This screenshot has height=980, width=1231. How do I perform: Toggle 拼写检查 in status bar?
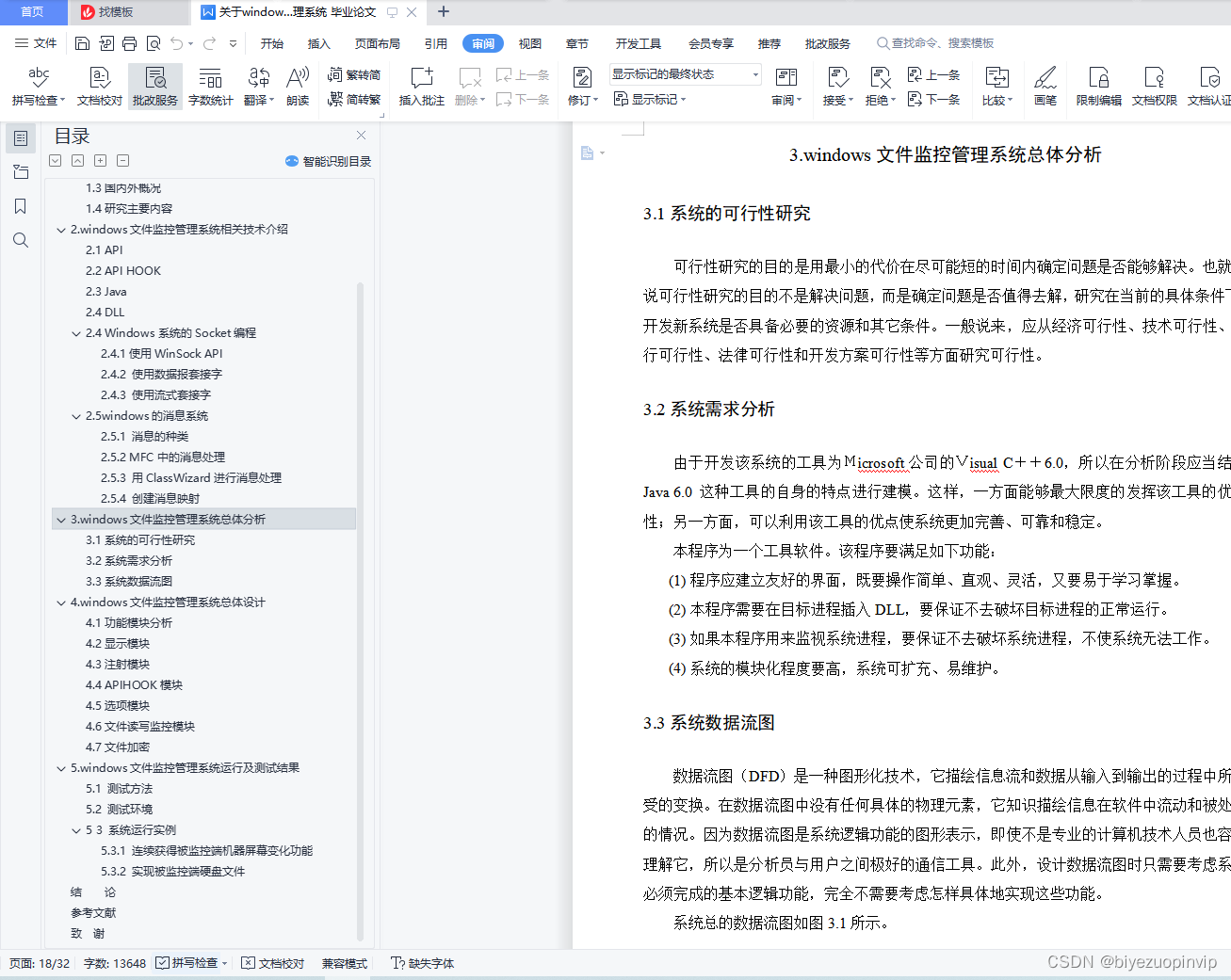(x=192, y=963)
